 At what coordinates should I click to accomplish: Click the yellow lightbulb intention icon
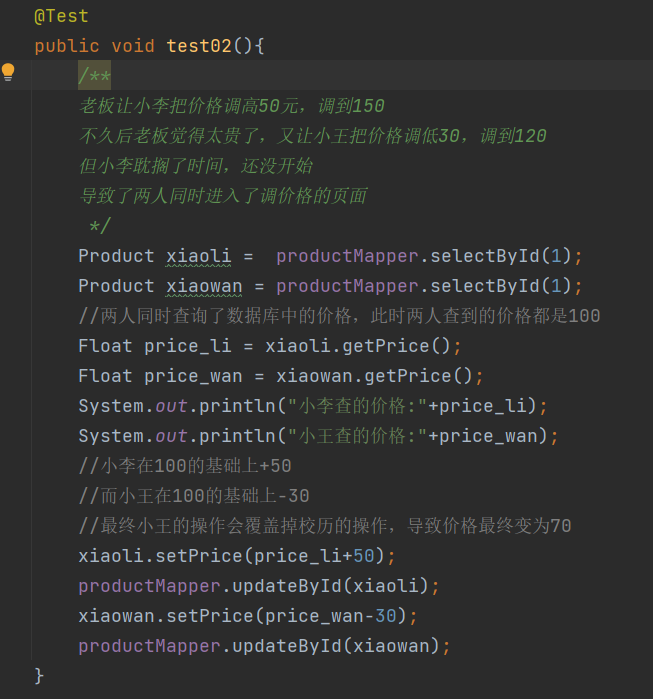coord(9,72)
